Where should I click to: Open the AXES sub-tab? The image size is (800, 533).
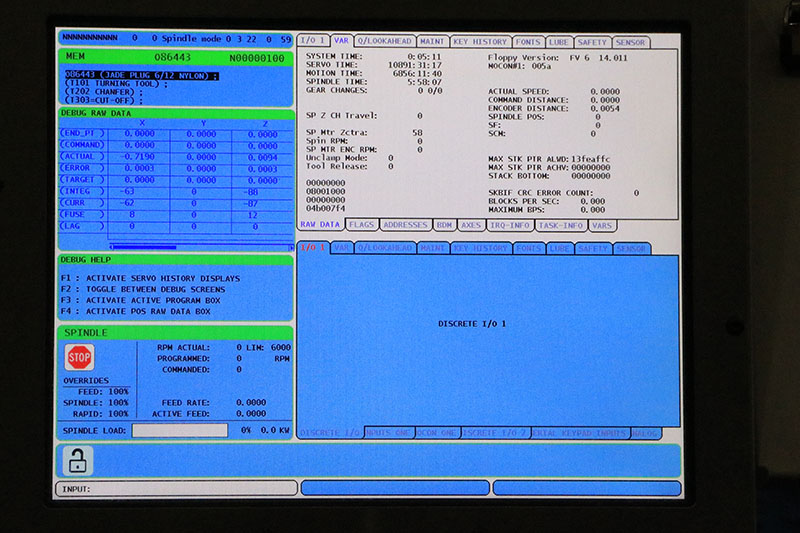[x=471, y=225]
